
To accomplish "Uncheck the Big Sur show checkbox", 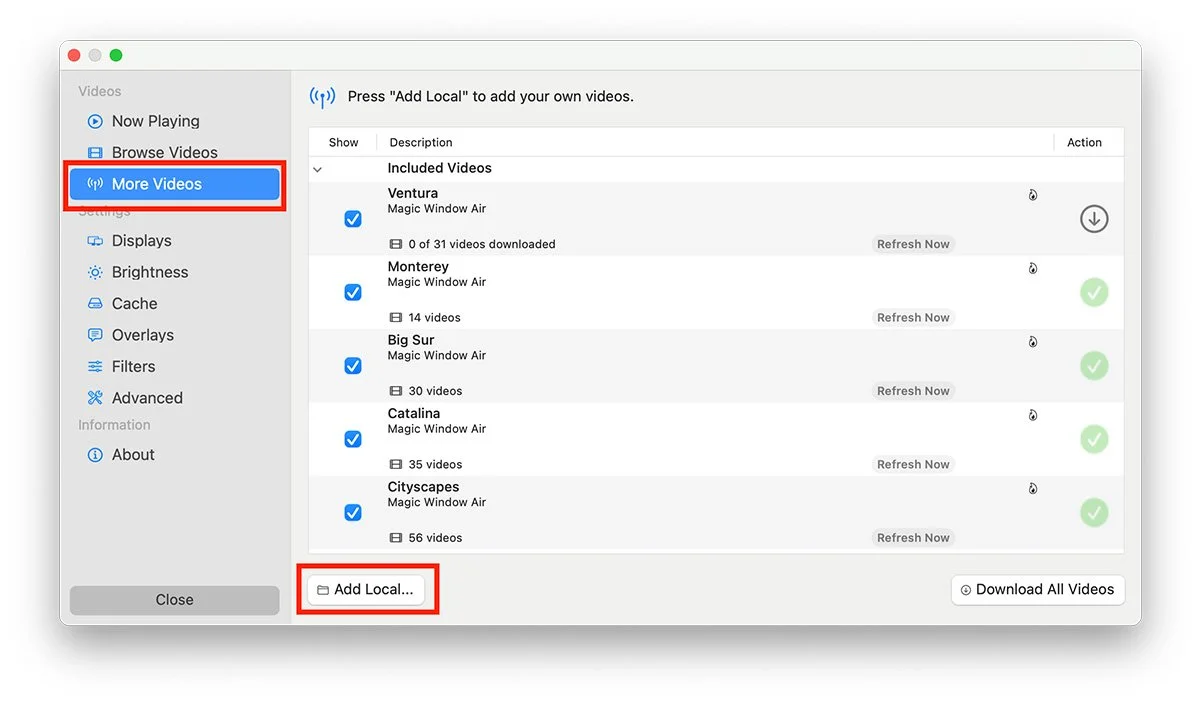I will 353,366.
